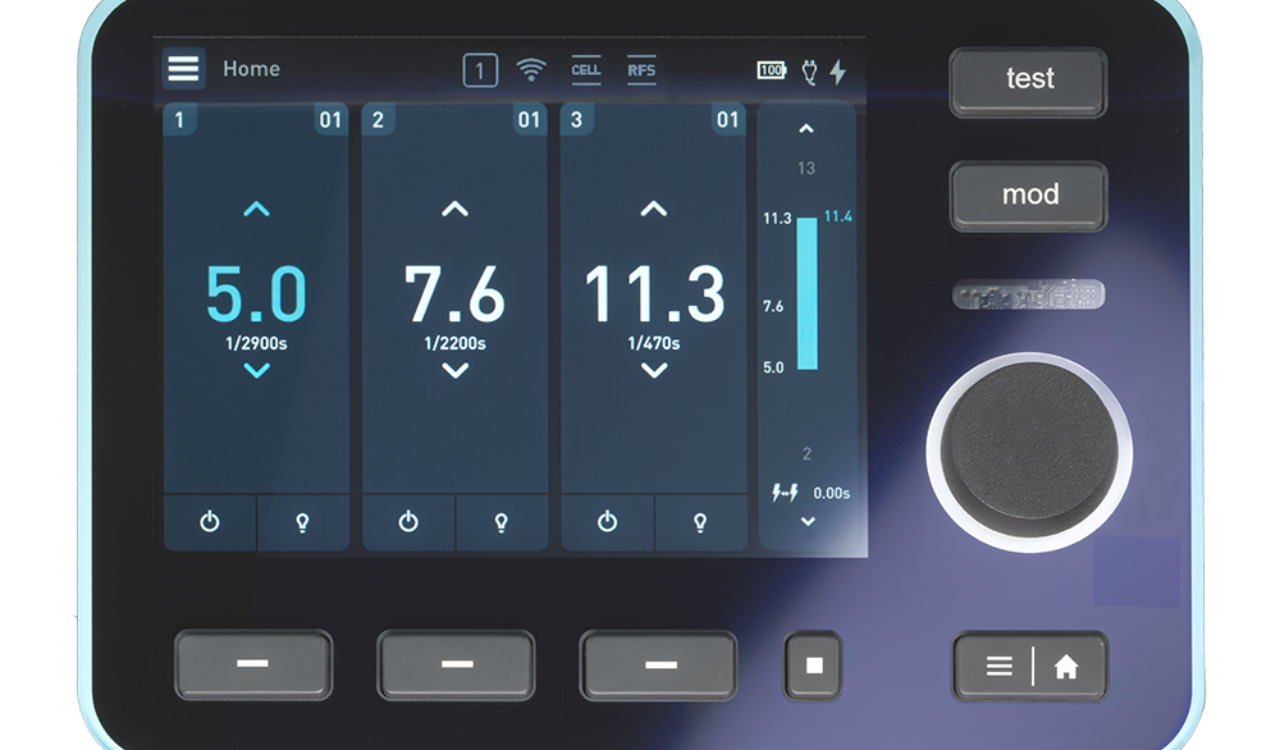The image size is (1280, 750).
Task: Push the minus button under group 1
Action: pos(253,665)
